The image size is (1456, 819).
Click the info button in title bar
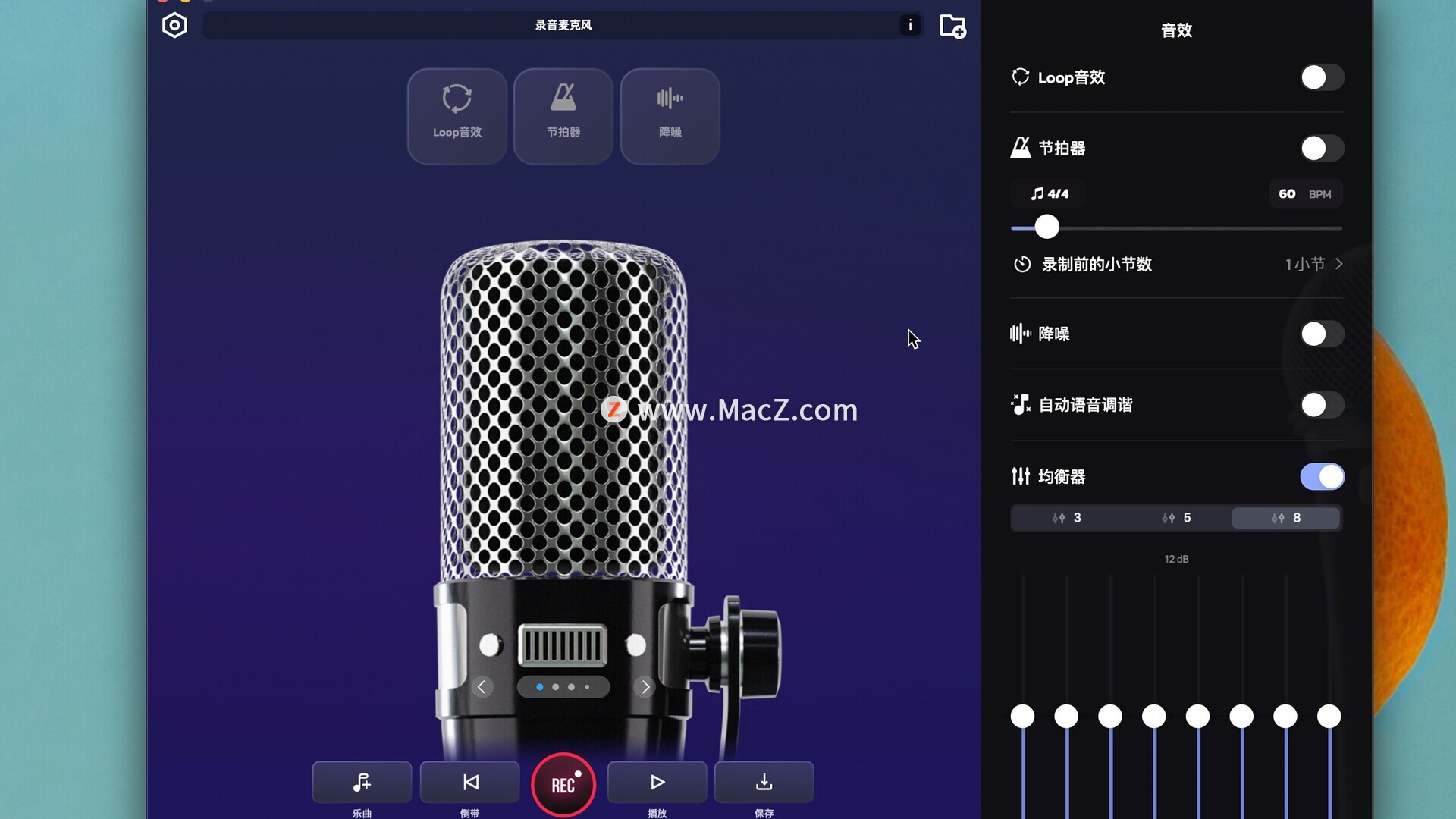point(910,25)
